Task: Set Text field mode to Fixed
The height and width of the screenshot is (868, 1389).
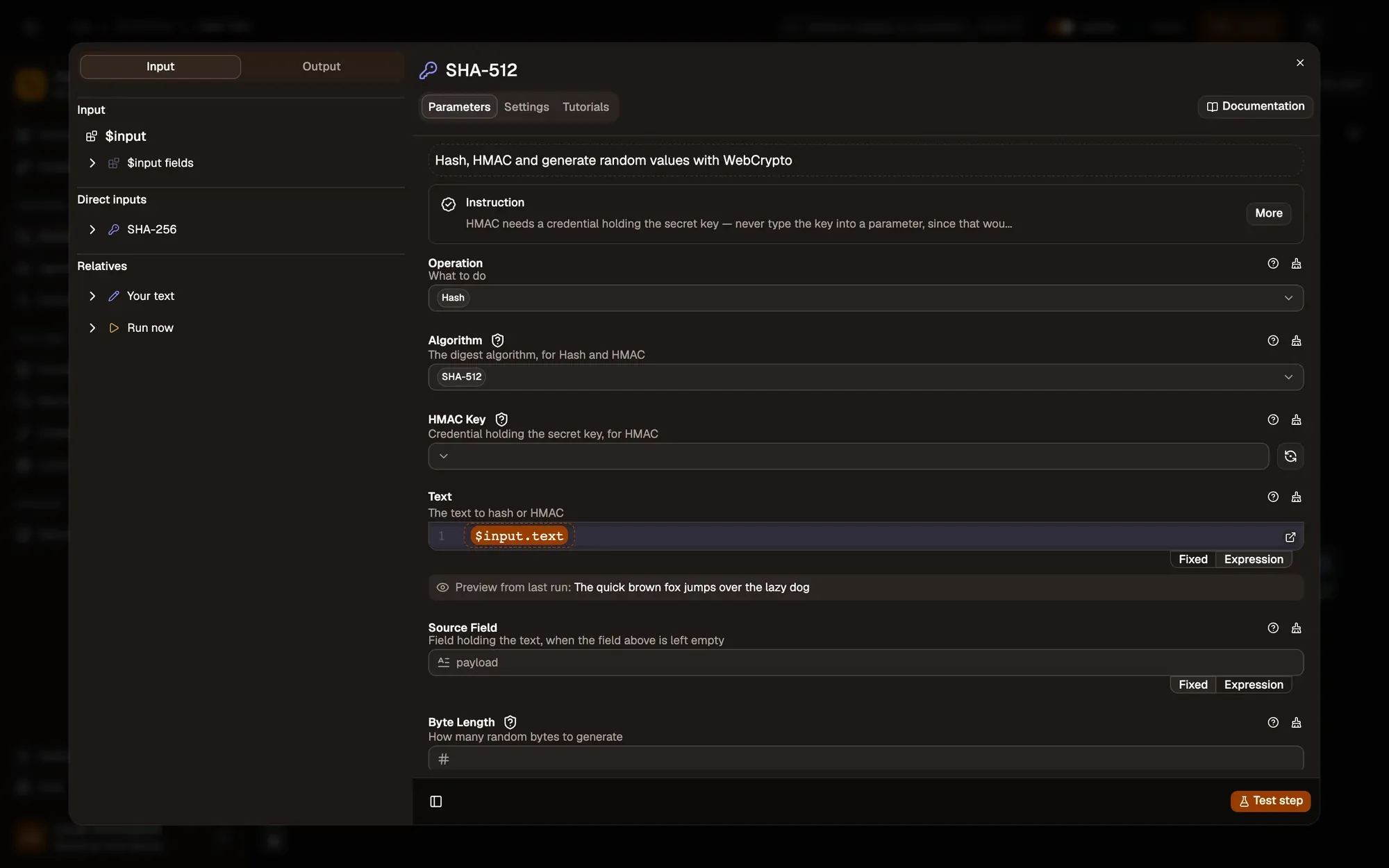Action: 1192,560
